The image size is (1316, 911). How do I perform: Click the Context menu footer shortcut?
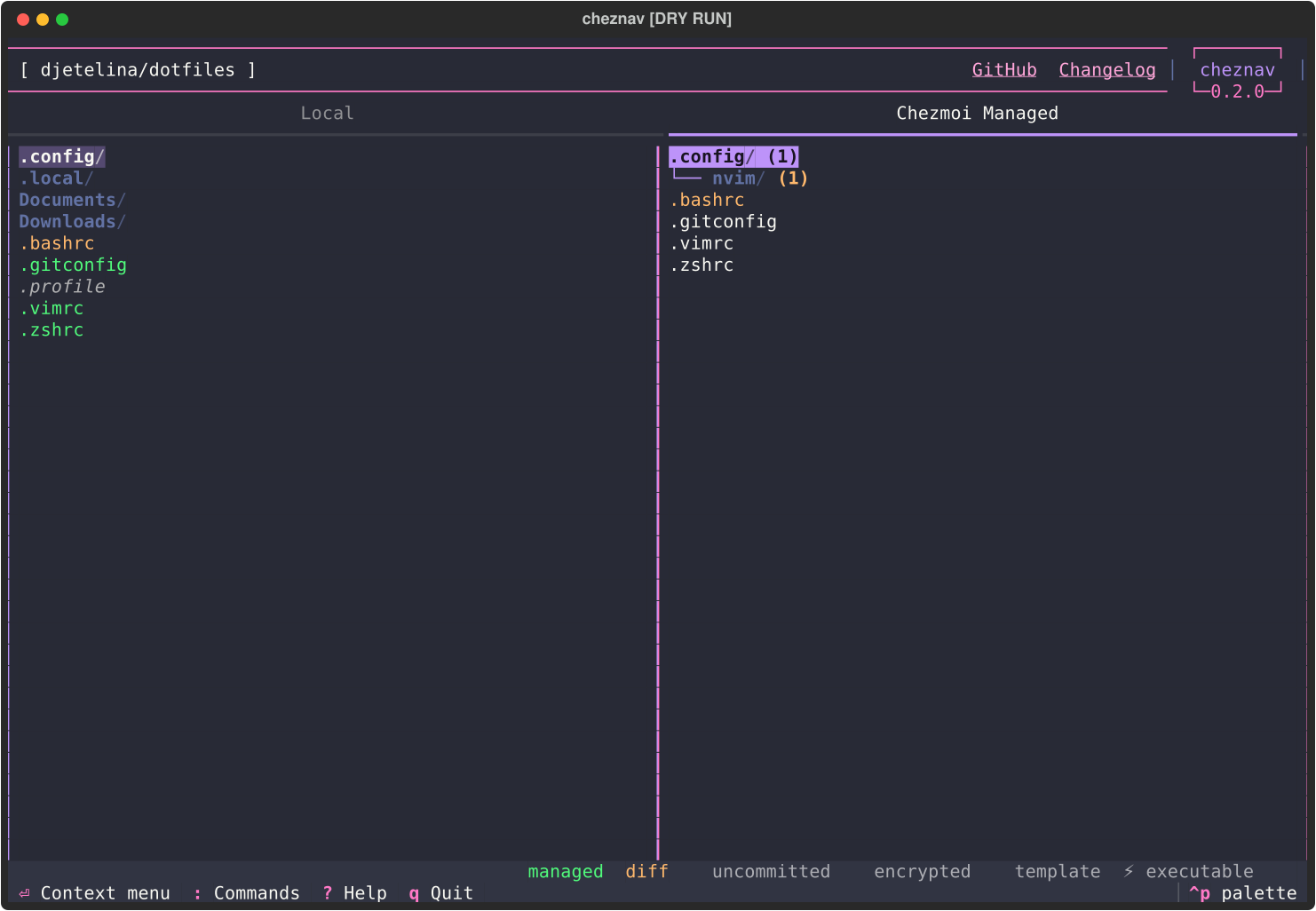pyautogui.click(x=94, y=893)
